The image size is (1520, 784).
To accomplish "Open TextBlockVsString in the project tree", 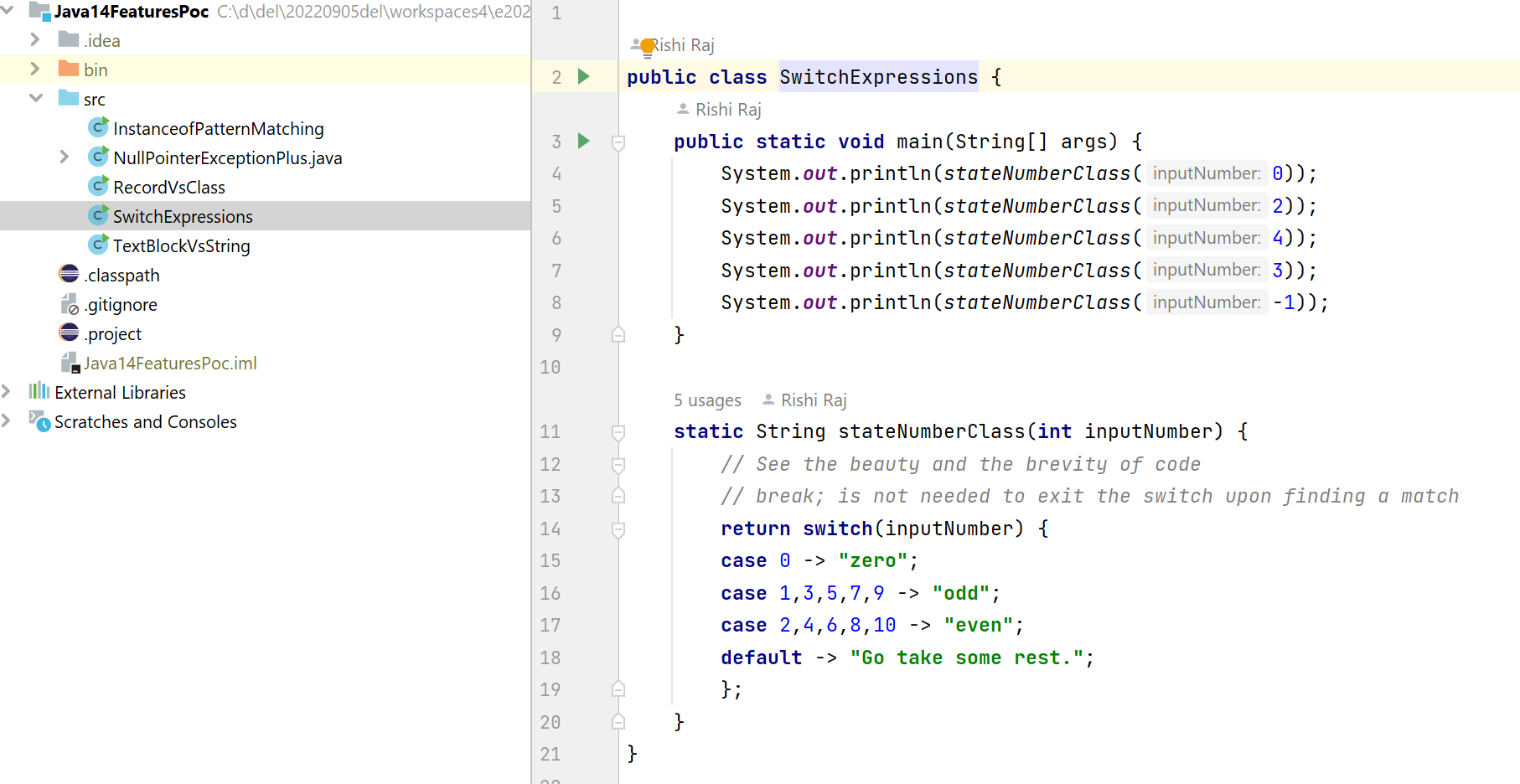I will point(181,245).
